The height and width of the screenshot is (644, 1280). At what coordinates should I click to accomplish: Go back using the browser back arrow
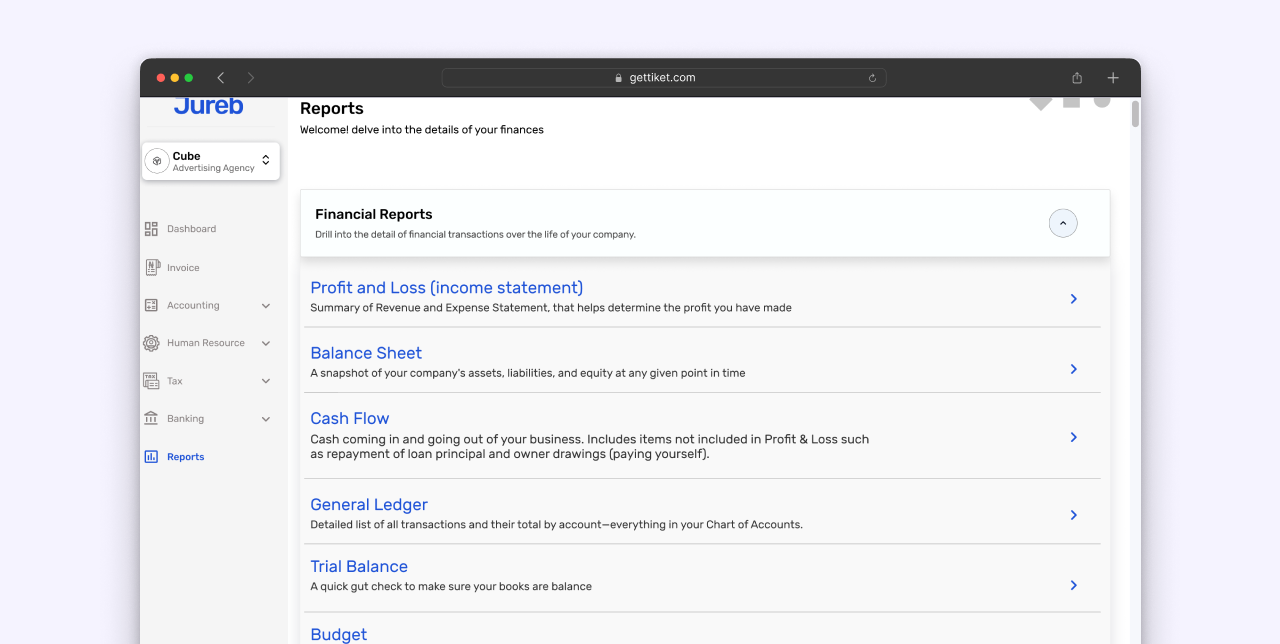[220, 78]
